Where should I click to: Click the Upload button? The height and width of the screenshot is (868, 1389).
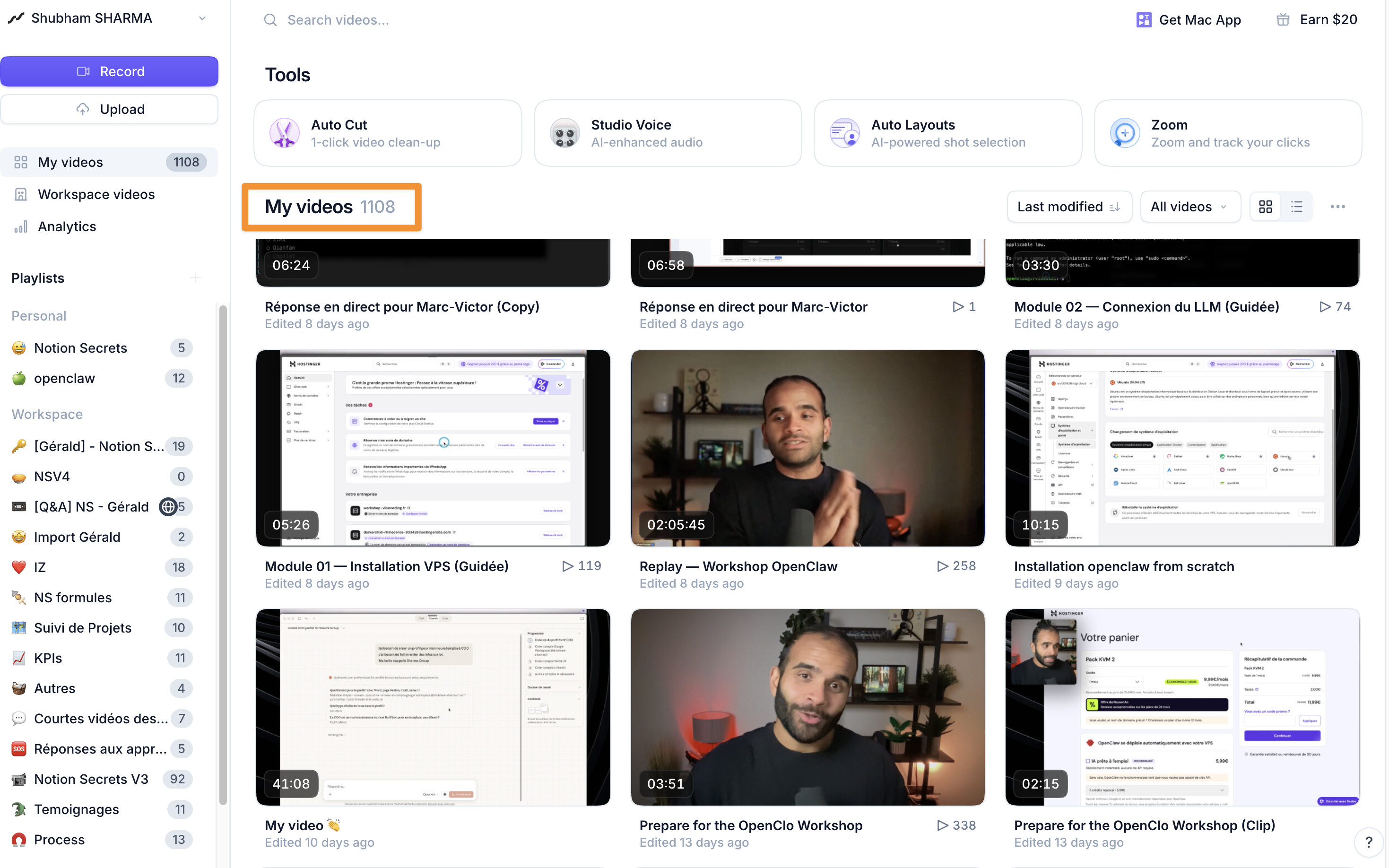109,109
